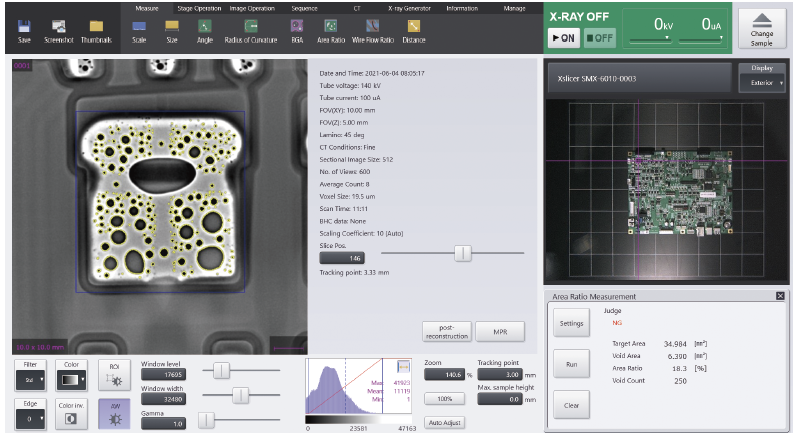The width and height of the screenshot is (793, 440).
Task: Click the Xslicer SMX-6010-0003 title
Action: click(597, 79)
